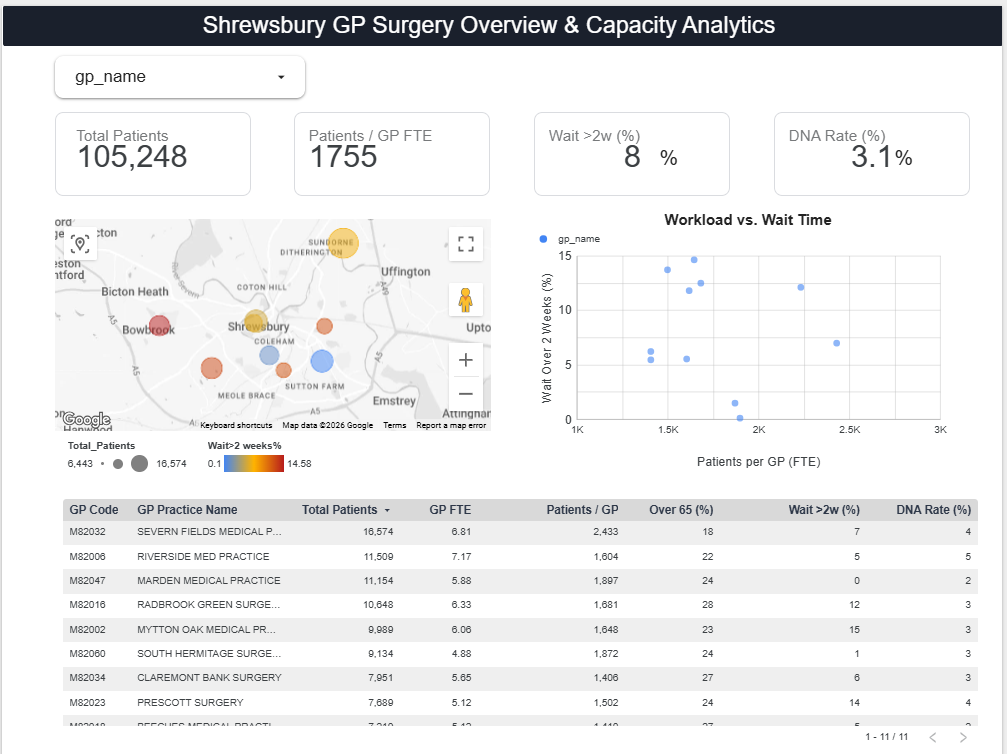
Task: Click the 16,574 total patients cell
Action: [378, 532]
